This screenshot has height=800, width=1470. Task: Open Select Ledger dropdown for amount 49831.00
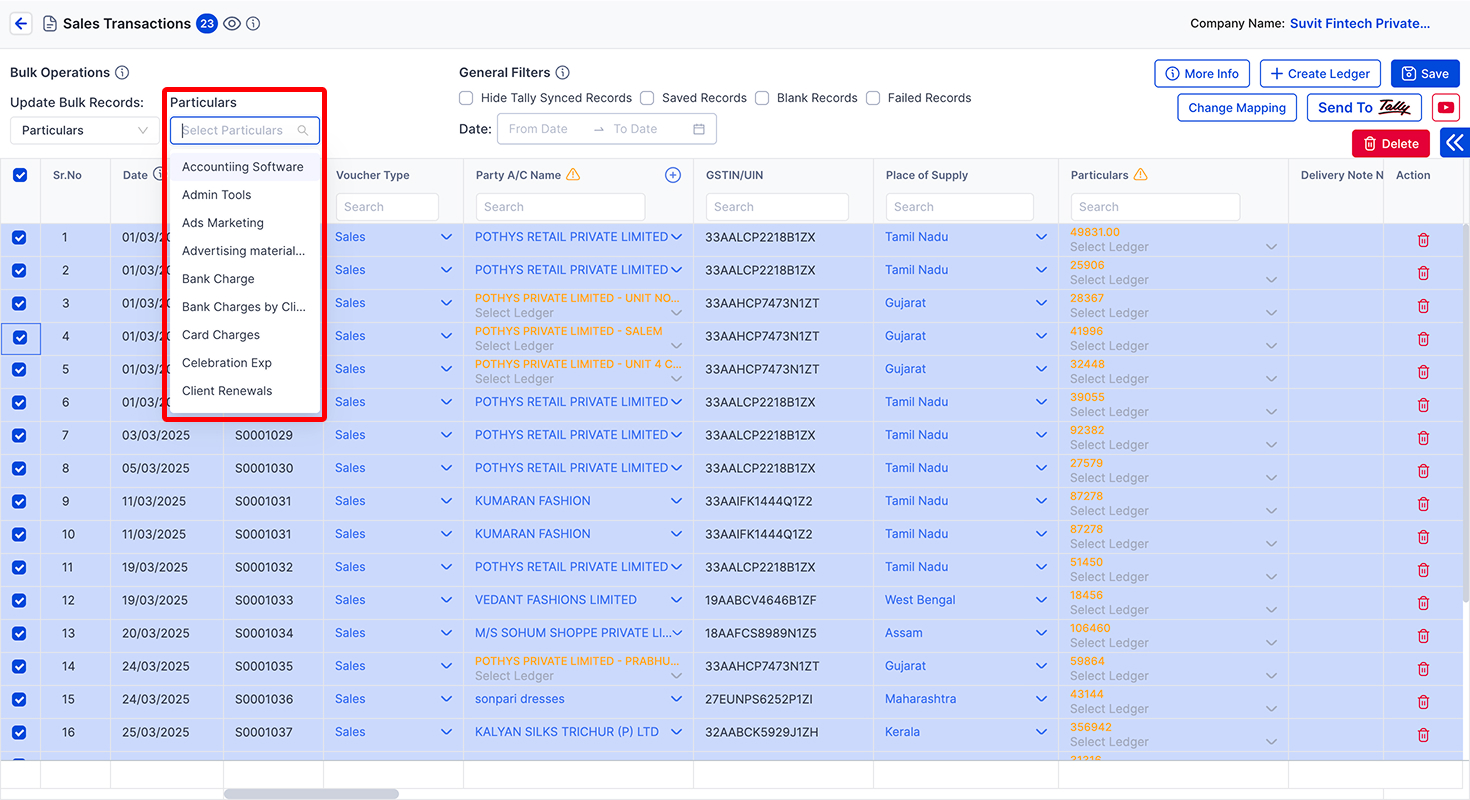coord(1271,247)
